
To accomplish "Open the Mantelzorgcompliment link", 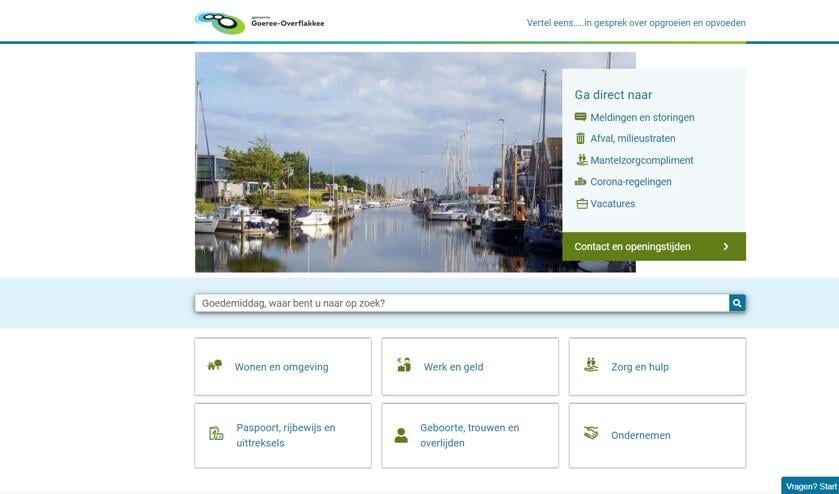I will tap(642, 160).
